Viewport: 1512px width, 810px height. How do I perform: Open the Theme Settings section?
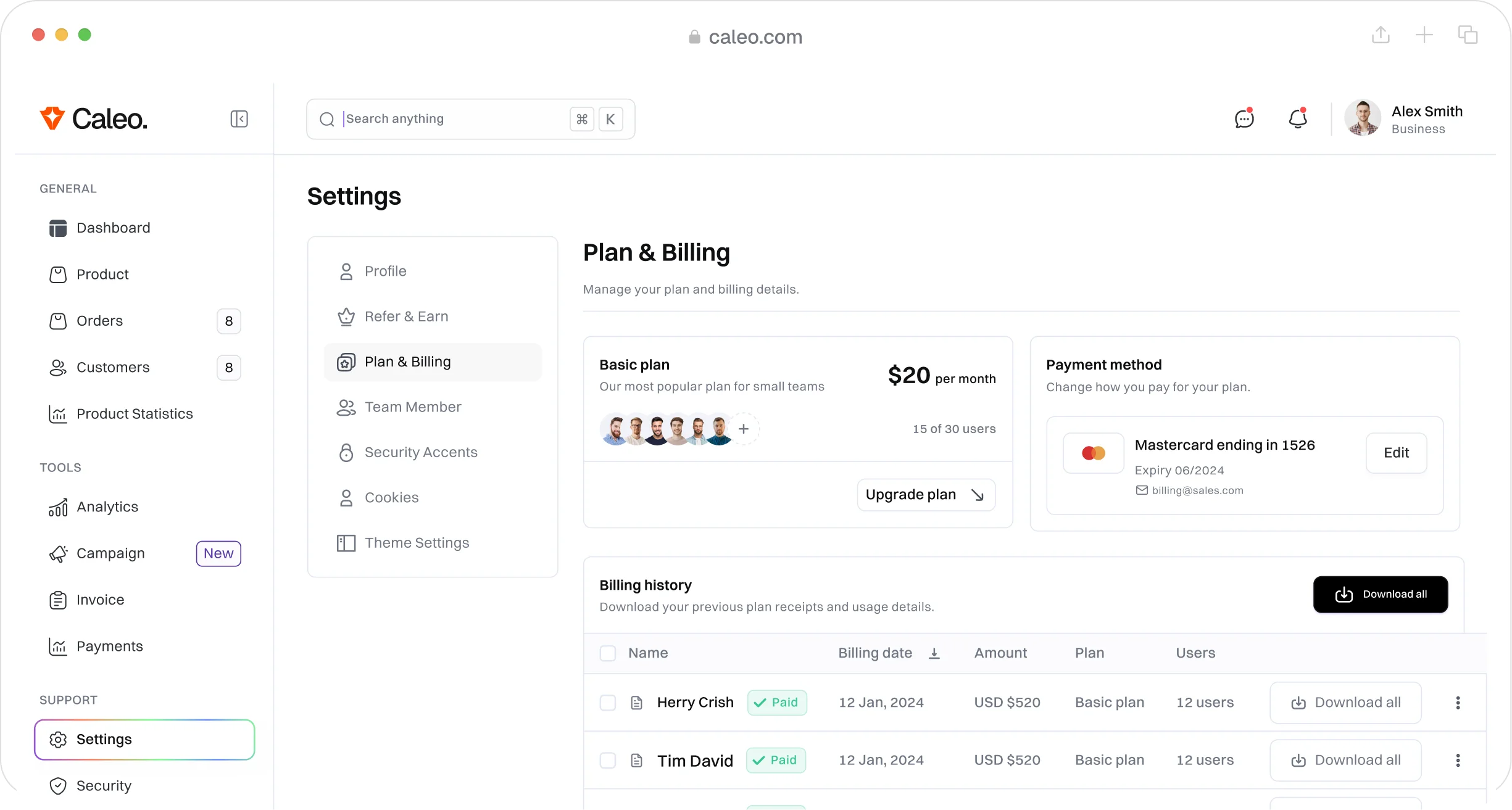(417, 543)
